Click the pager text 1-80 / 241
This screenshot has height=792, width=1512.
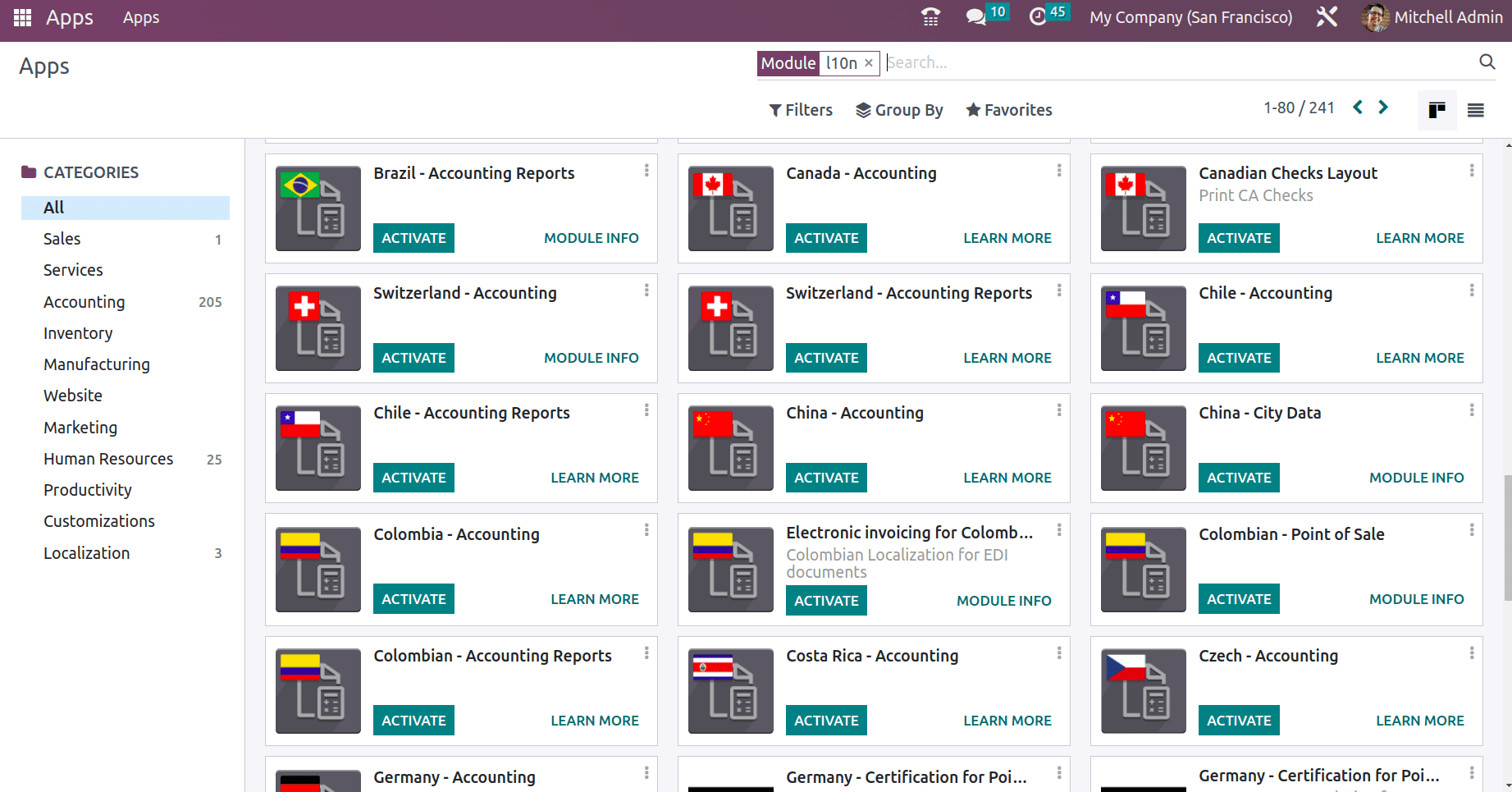(1299, 108)
